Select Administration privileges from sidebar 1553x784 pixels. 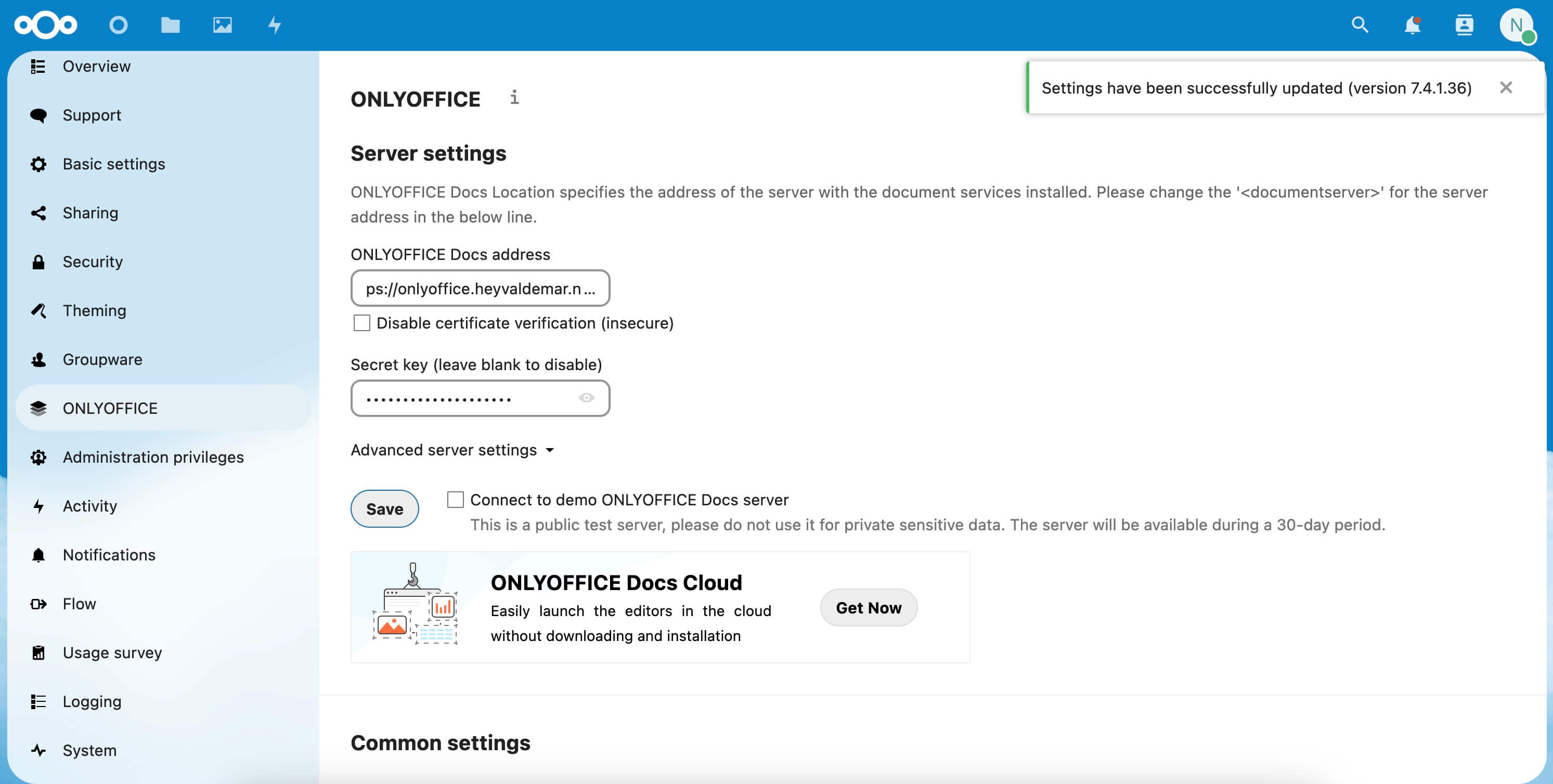point(153,456)
